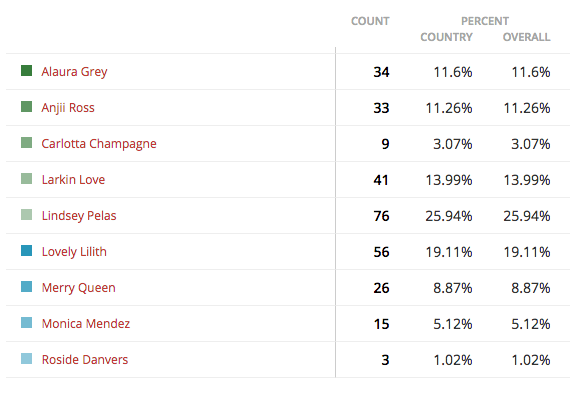Click the COUNTRY percent column header
The width and height of the screenshot is (570, 395).
446,37
